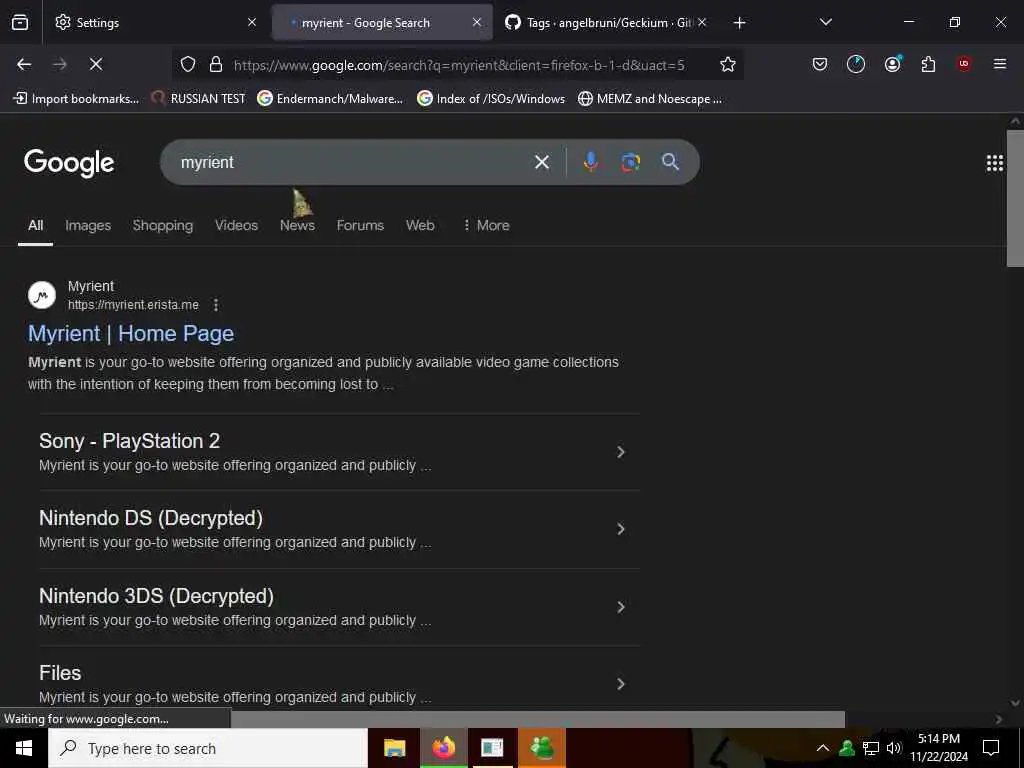Open Firefox taskbar icon
Image resolution: width=1024 pixels, height=768 pixels.
click(443, 748)
